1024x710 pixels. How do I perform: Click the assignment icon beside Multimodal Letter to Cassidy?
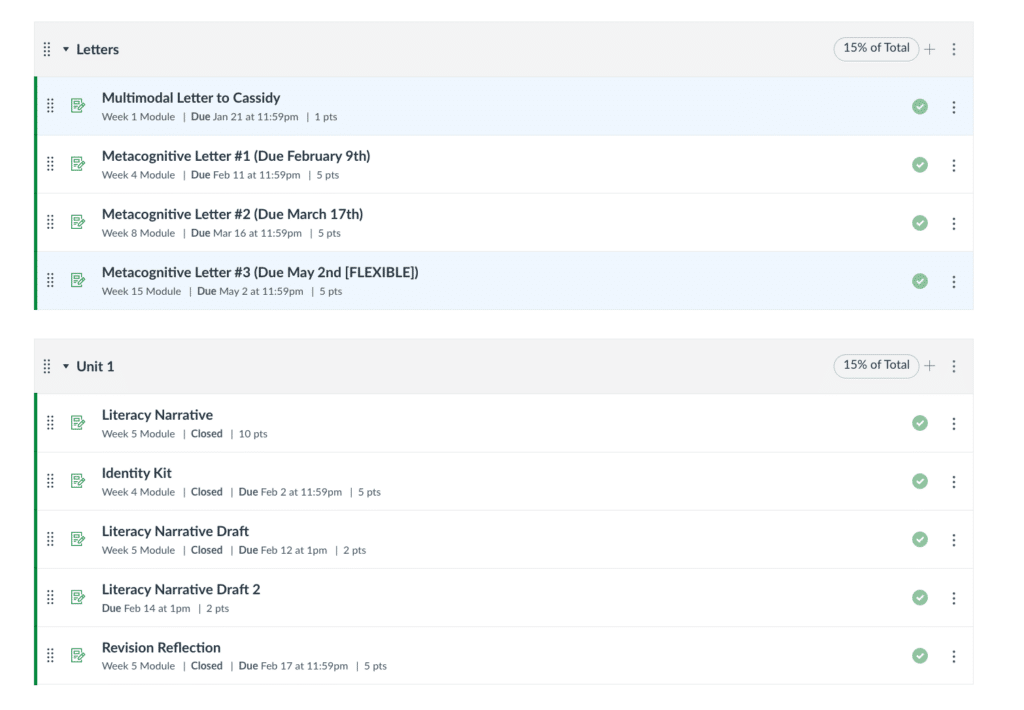point(78,105)
